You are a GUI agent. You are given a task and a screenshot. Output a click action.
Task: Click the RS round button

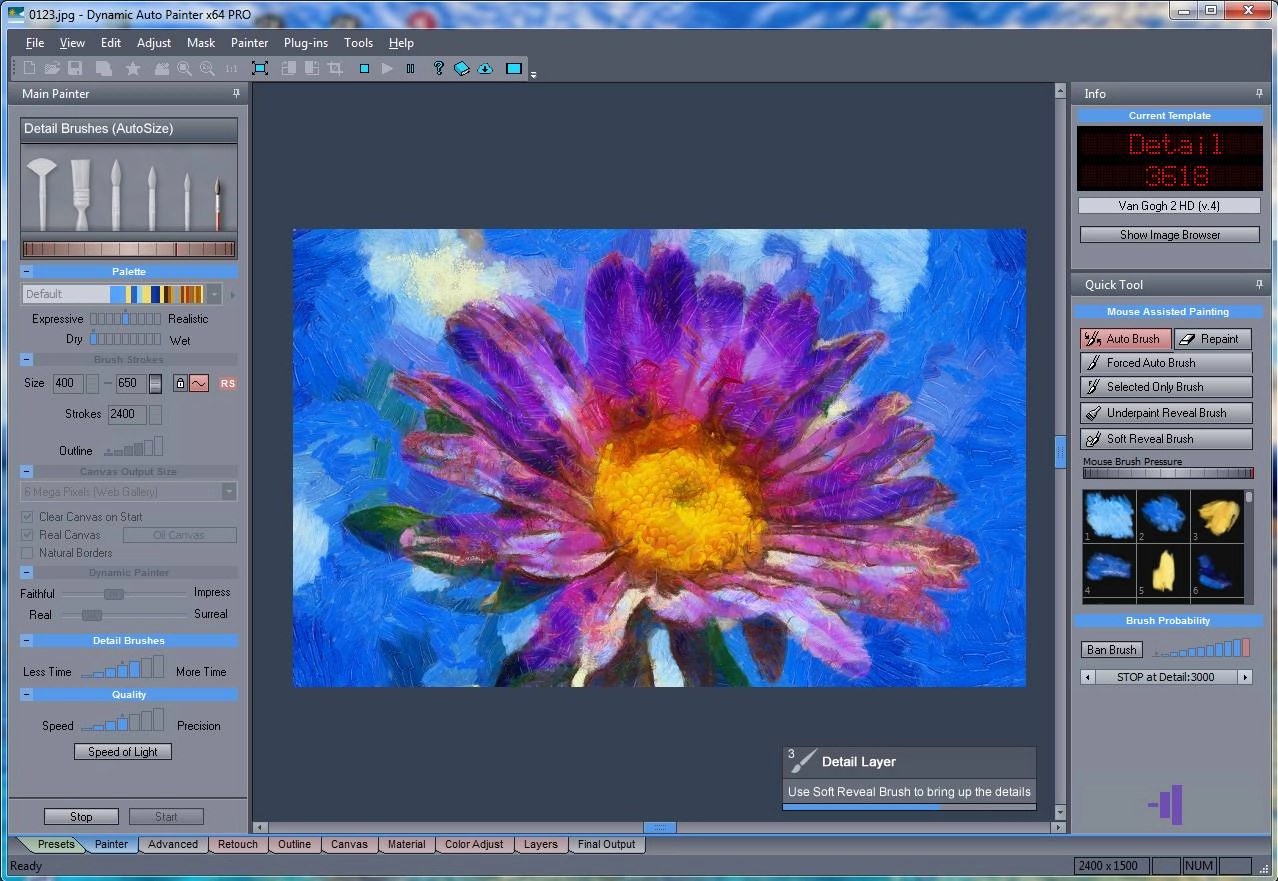(x=227, y=383)
